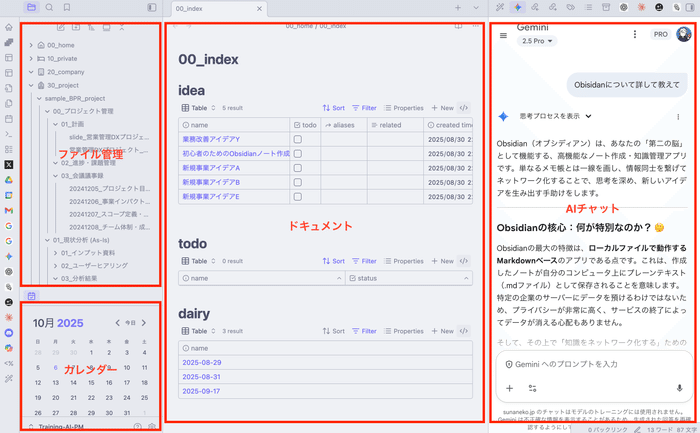The width and height of the screenshot is (700, 433).
Task: Click the tags icon in the right tab bar
Action: [571, 7]
